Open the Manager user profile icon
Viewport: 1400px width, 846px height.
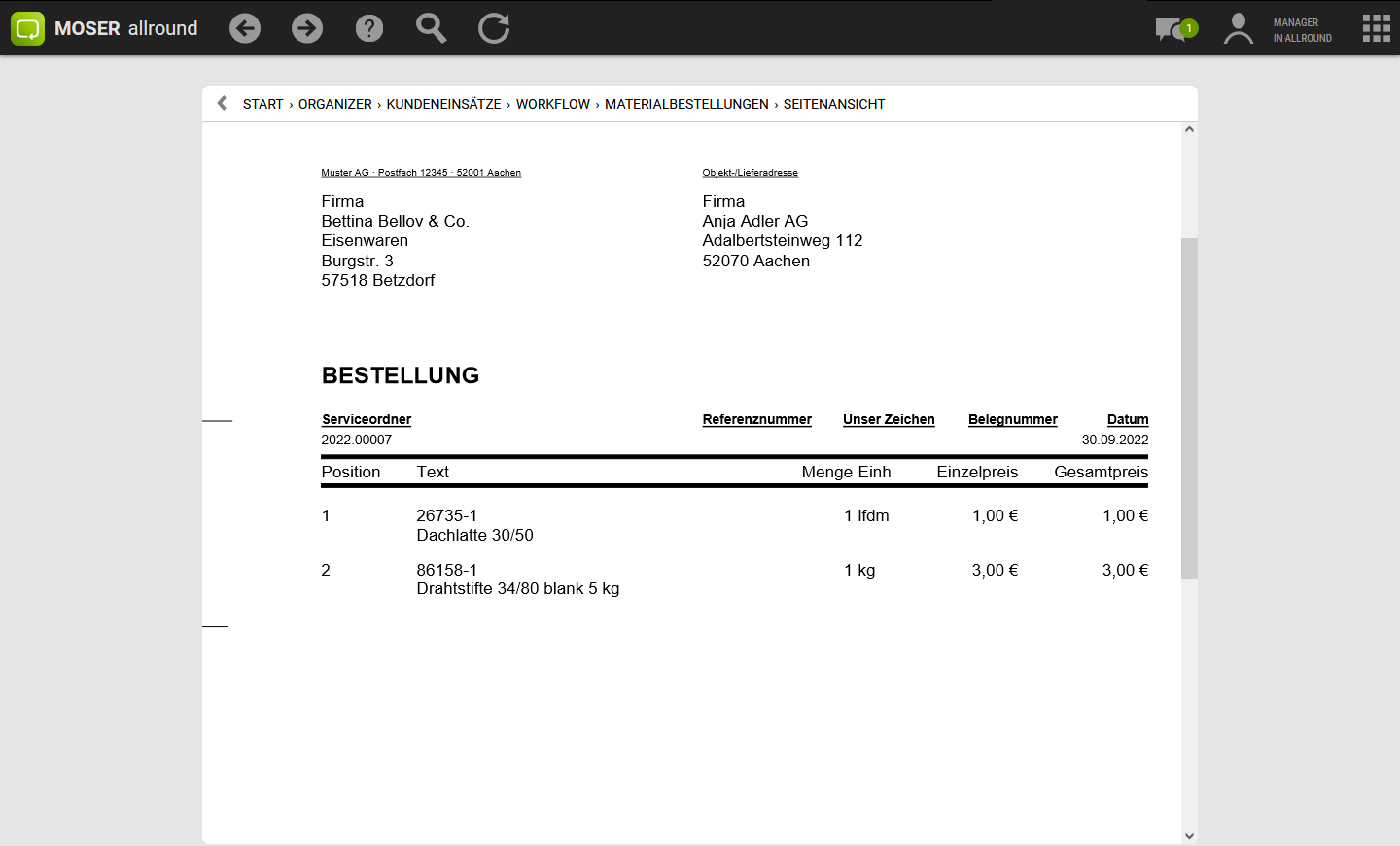tap(1238, 28)
